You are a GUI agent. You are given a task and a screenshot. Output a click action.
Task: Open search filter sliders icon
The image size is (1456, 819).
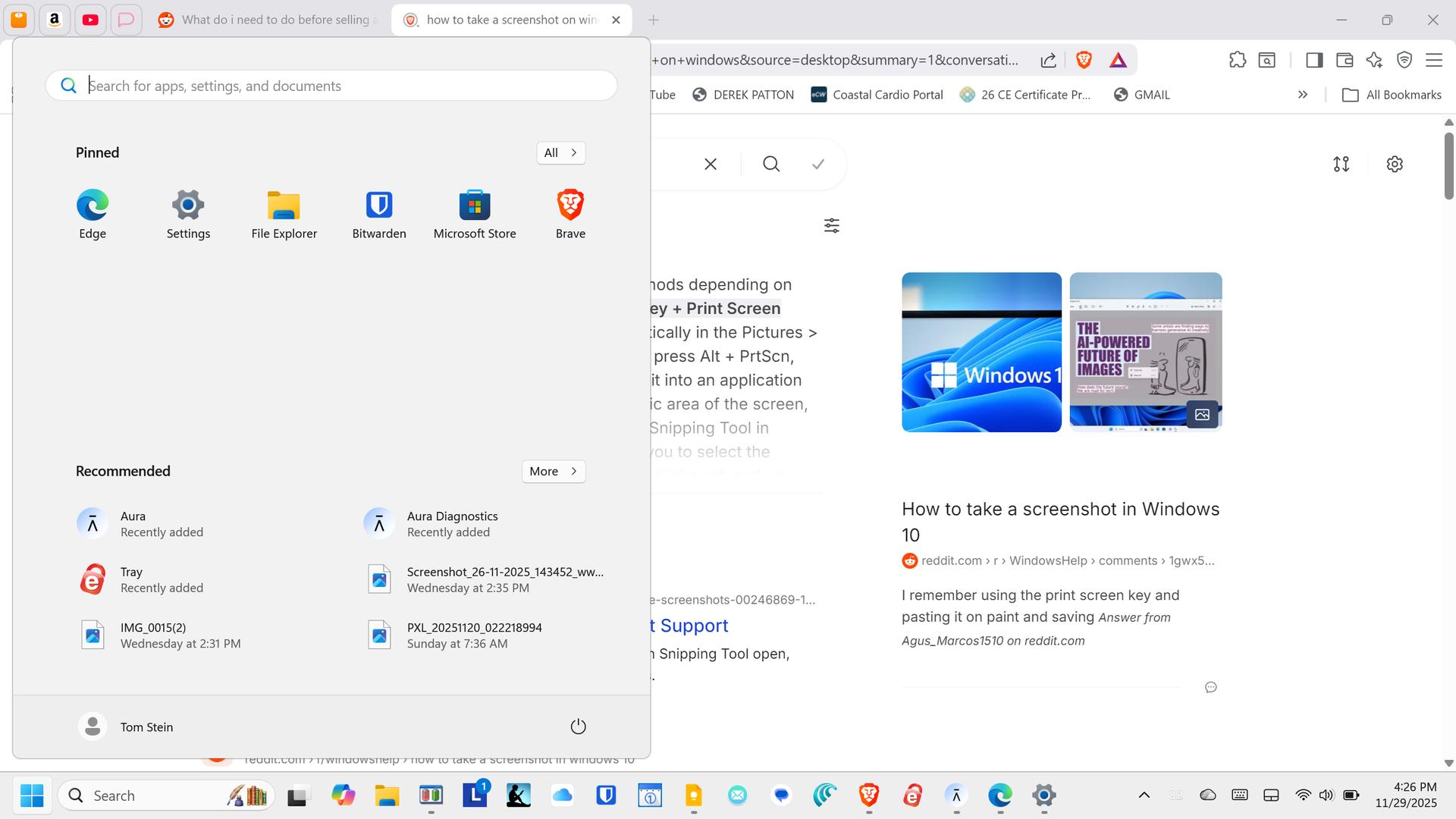tap(831, 225)
